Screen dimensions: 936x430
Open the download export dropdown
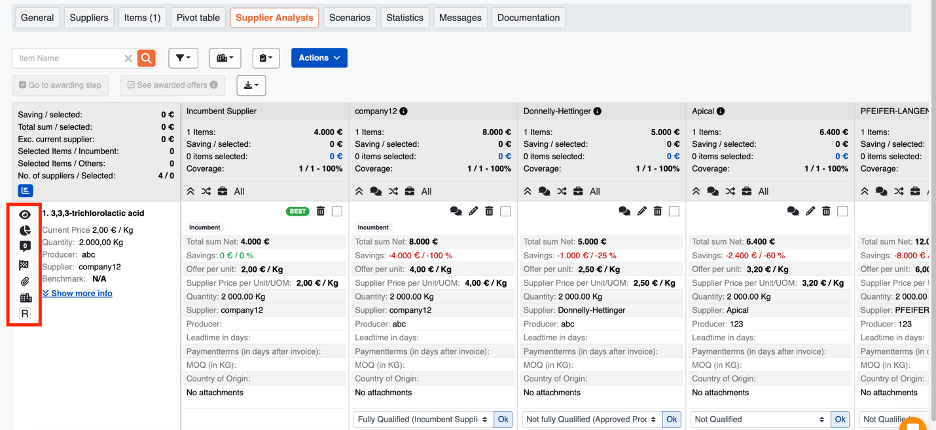point(251,85)
